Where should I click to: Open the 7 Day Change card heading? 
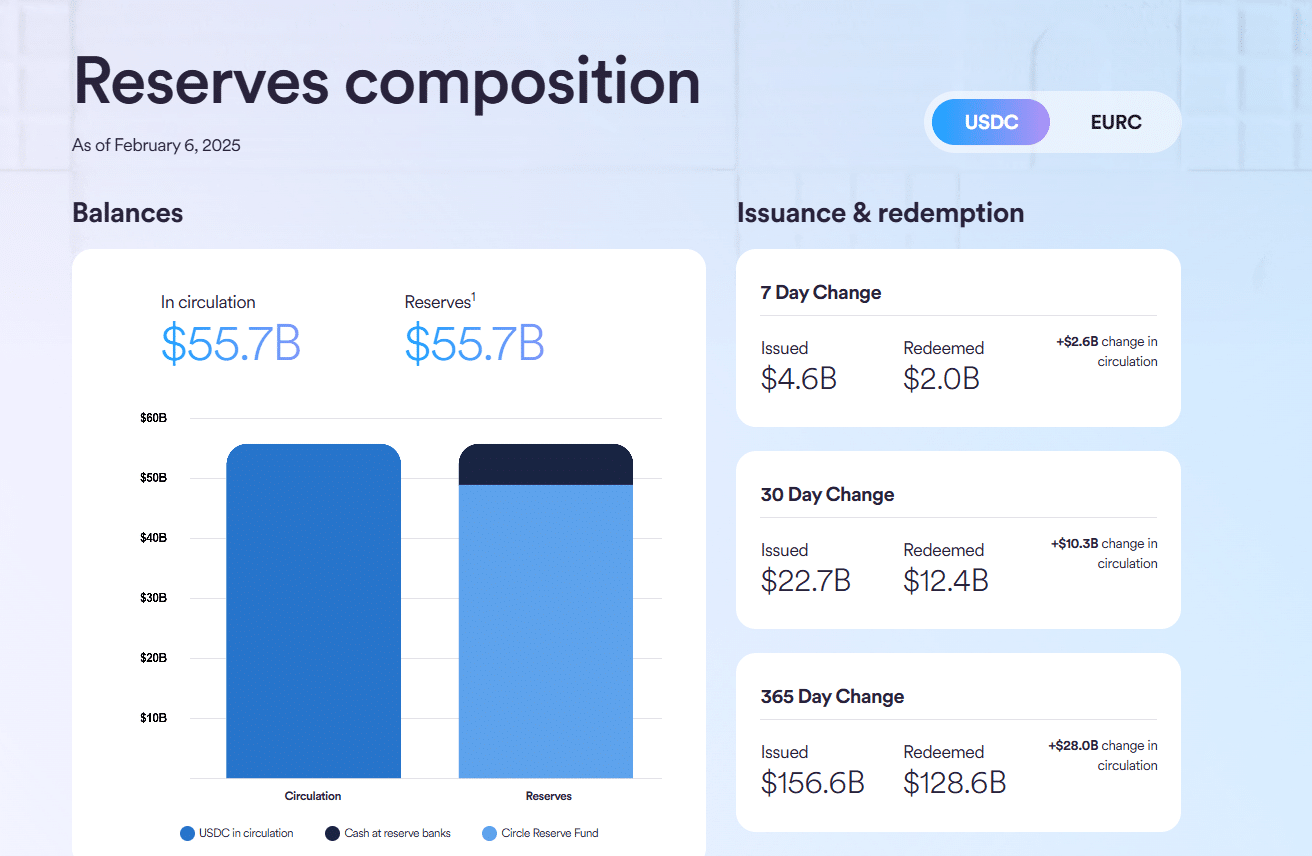[821, 293]
